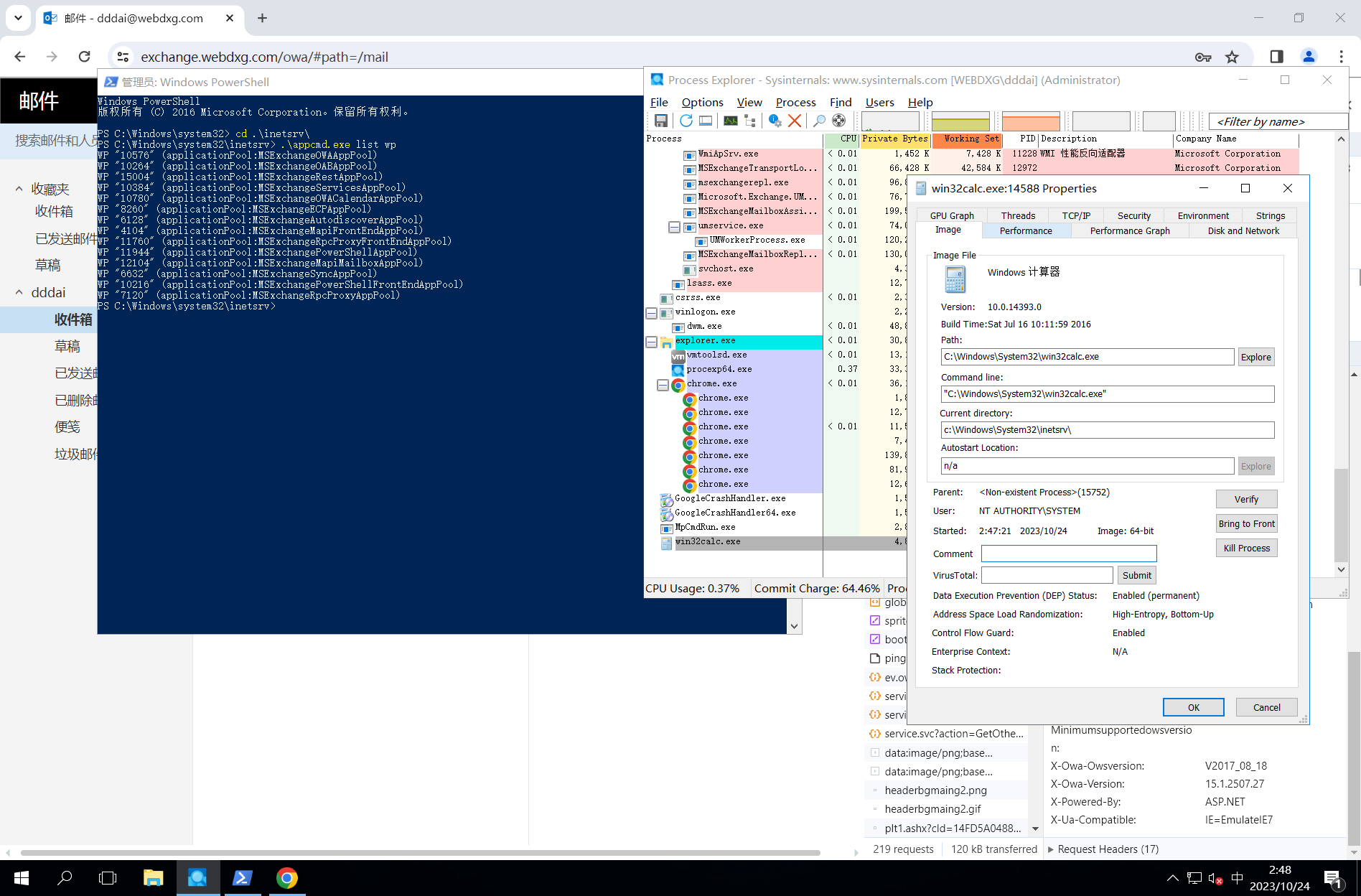Switch to PowerShell from the taskbar
1361x896 pixels.
coord(242,878)
